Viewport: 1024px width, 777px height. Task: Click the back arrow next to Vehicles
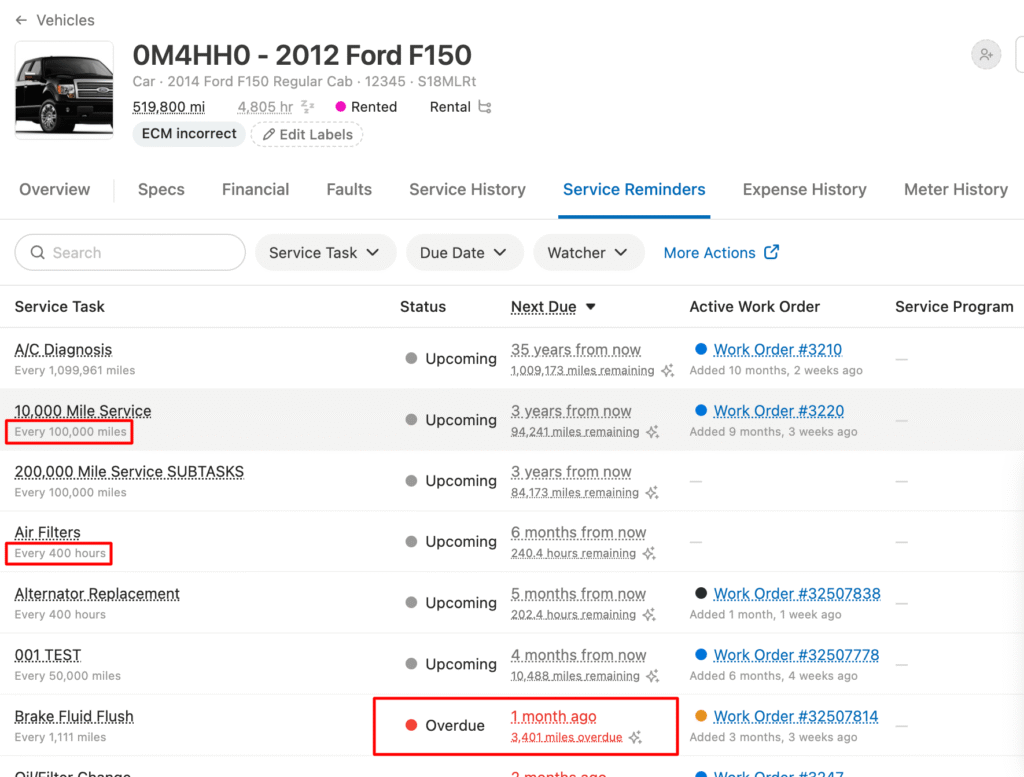pyautogui.click(x=22, y=20)
